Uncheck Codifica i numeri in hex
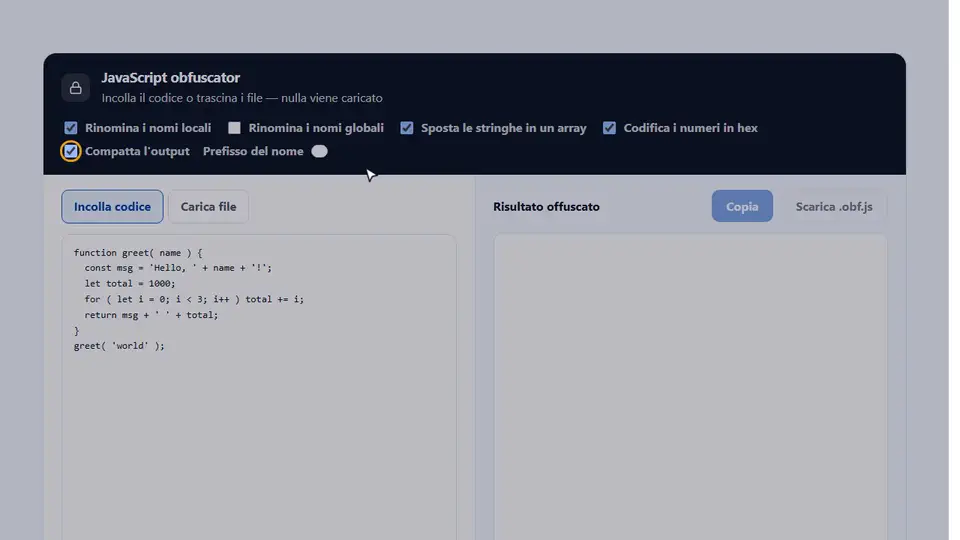 point(609,128)
